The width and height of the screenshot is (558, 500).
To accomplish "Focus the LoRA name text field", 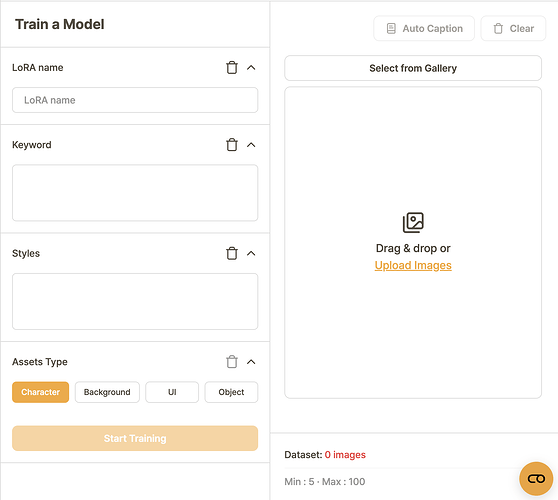I will (135, 100).
